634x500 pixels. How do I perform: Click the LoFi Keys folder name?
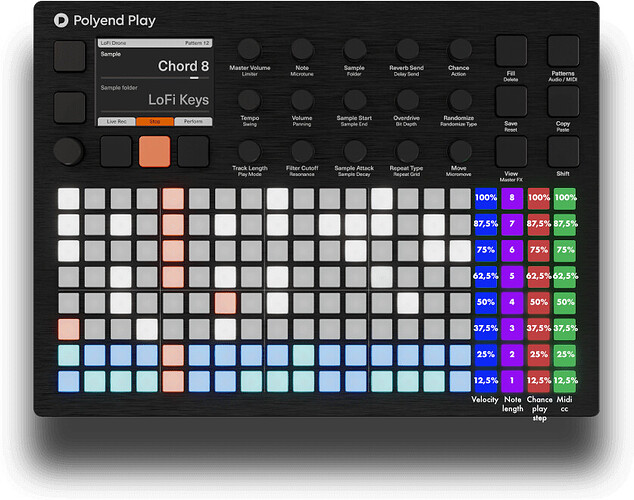coord(178,99)
